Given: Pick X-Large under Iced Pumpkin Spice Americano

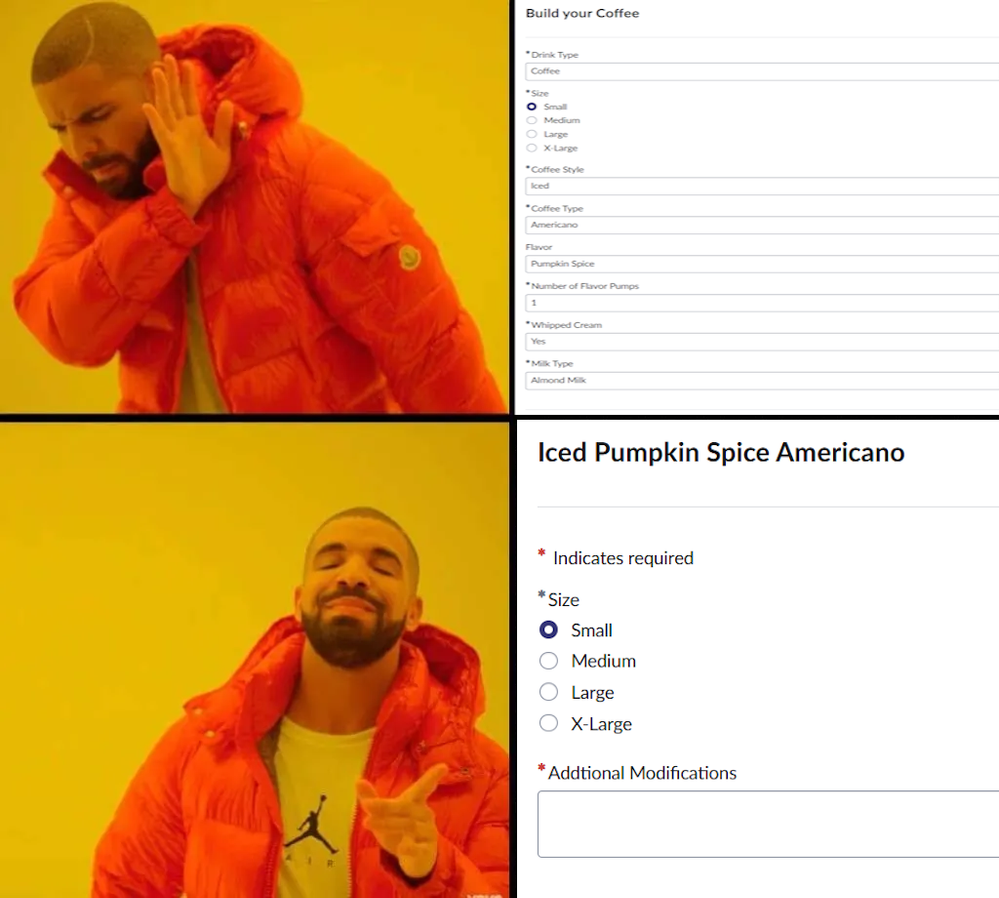Looking at the screenshot, I should (549, 723).
